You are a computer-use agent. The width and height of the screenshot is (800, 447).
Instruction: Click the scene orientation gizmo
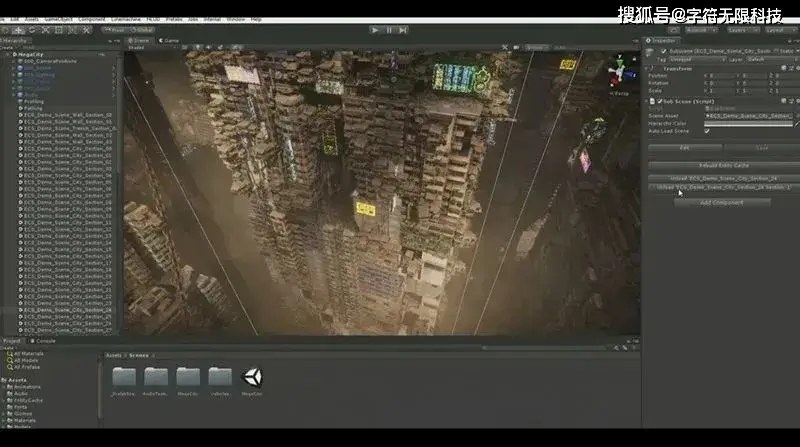(619, 73)
